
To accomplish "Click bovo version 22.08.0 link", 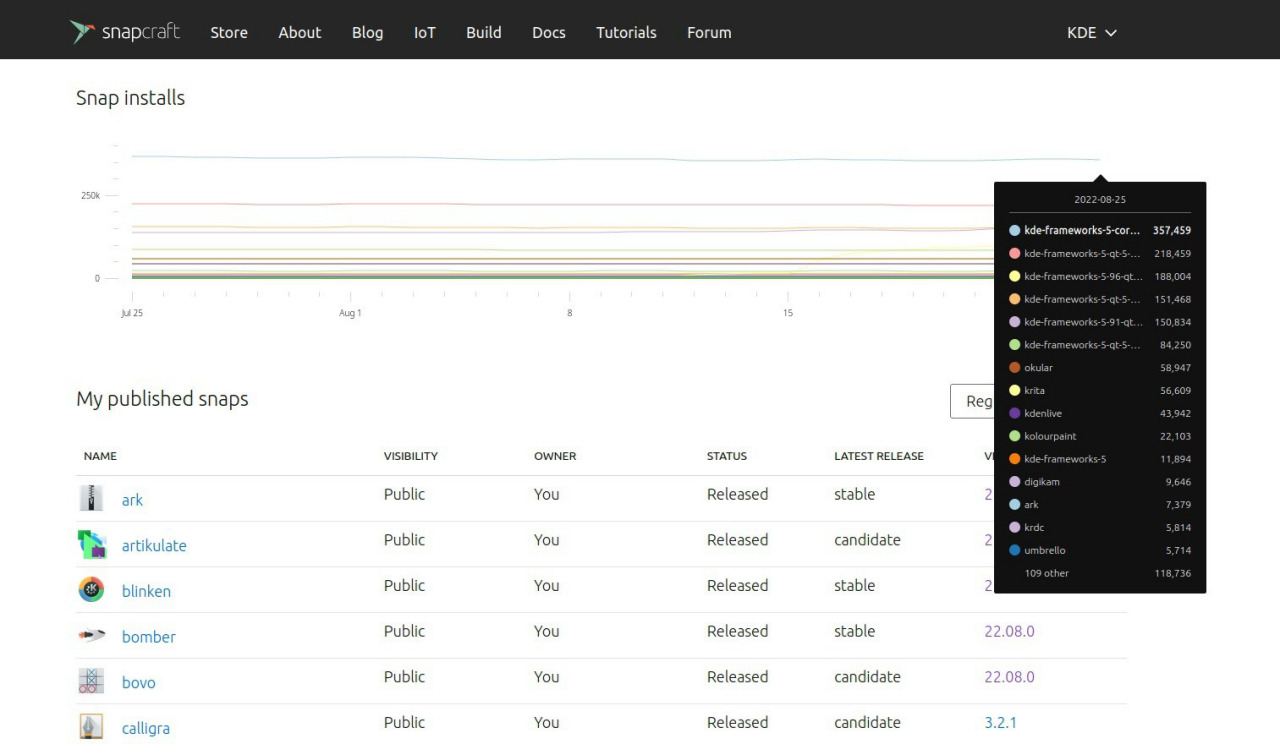I will (1009, 677).
